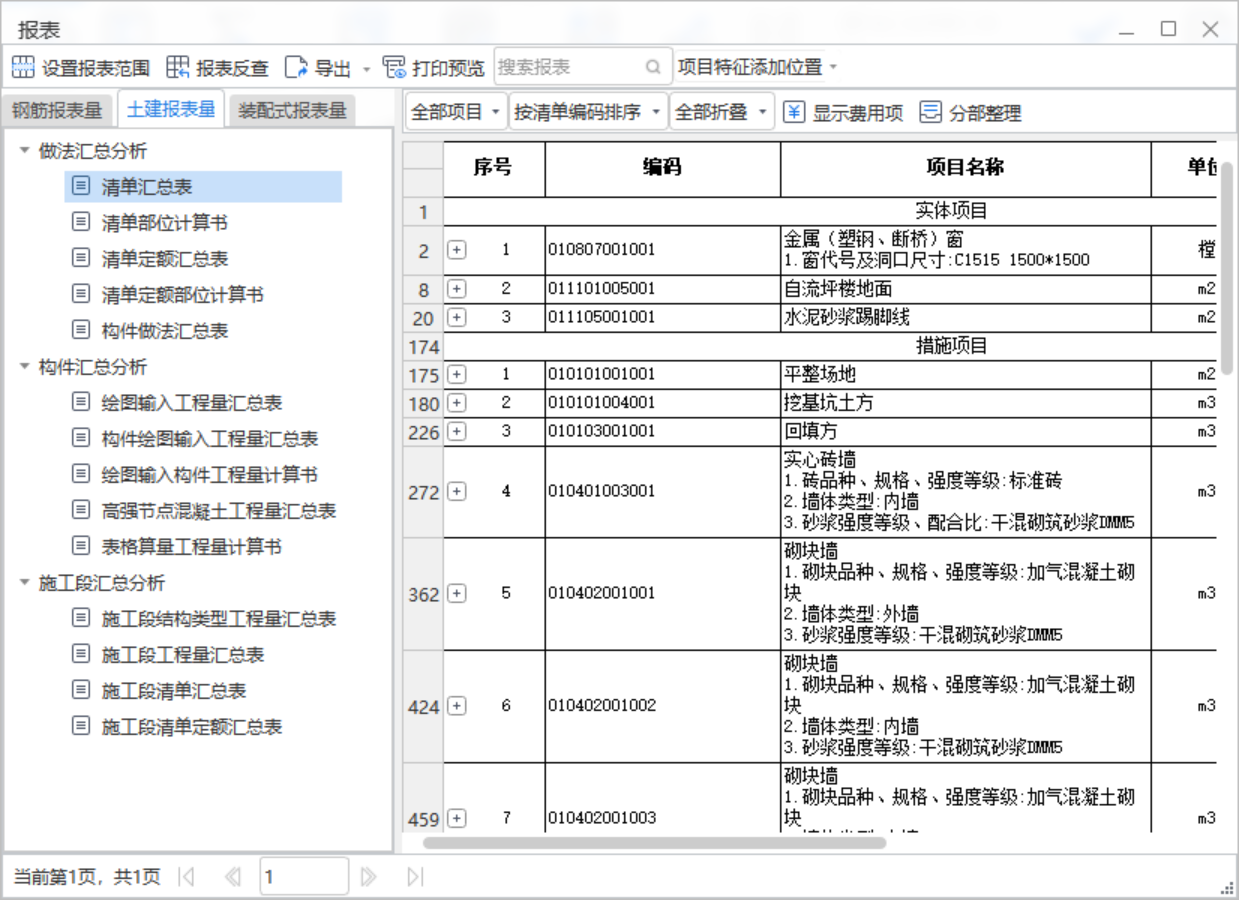Click the 导出 export icon
This screenshot has width=1239, height=900.
(x=296, y=67)
